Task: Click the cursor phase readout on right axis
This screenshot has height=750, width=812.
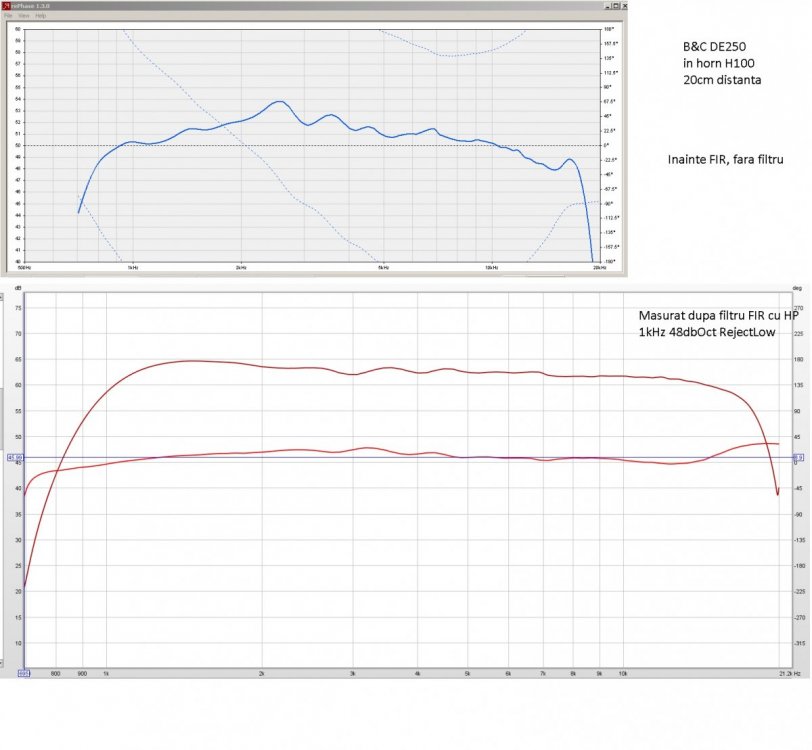Action: [x=799, y=458]
